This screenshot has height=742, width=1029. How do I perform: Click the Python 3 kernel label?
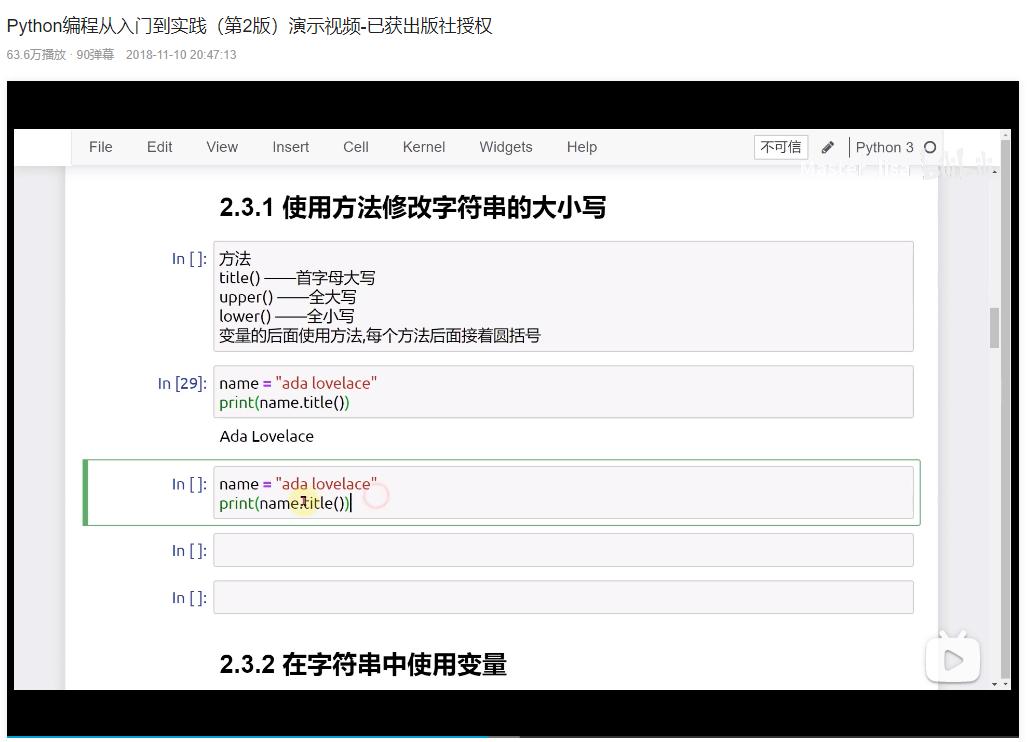tap(886, 147)
